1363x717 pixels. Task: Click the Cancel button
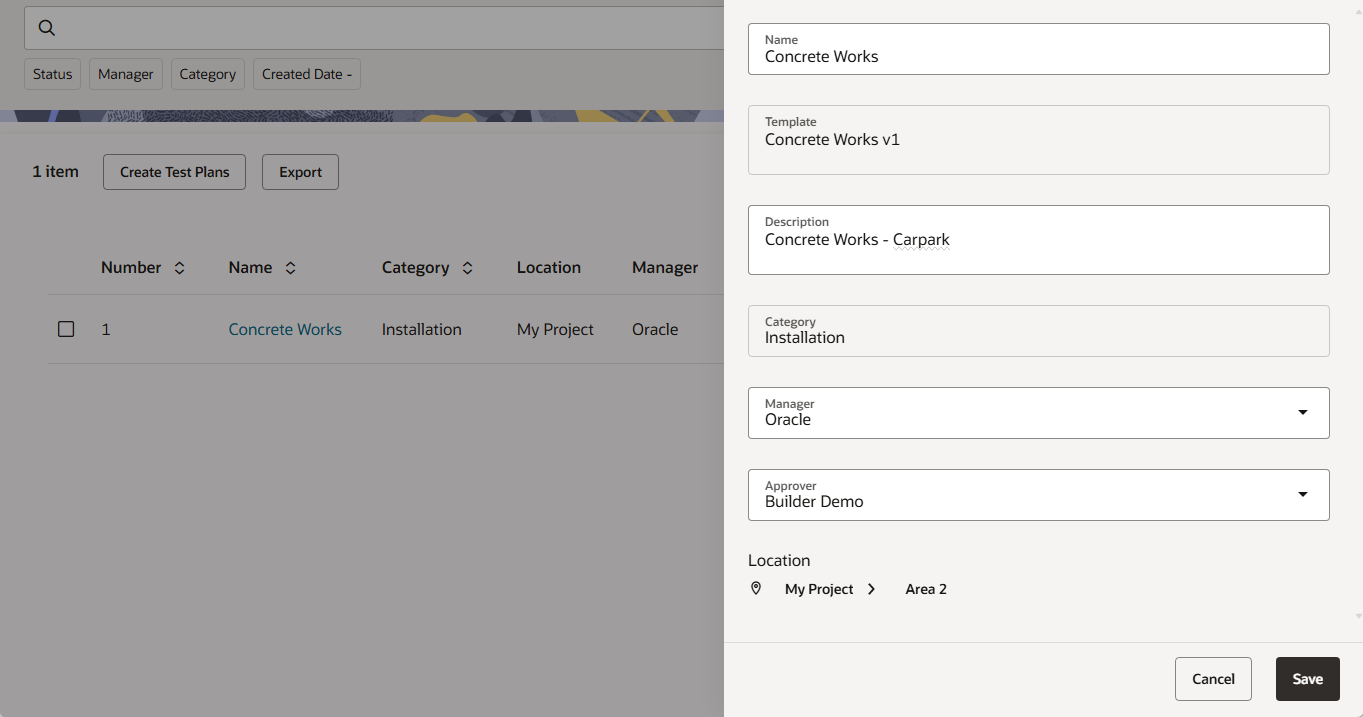[x=1213, y=679]
